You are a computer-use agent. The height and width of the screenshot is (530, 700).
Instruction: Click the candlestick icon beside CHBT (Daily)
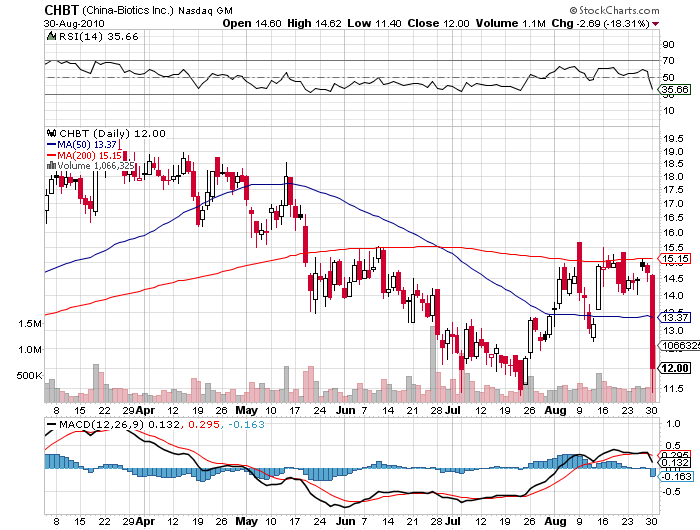51,133
